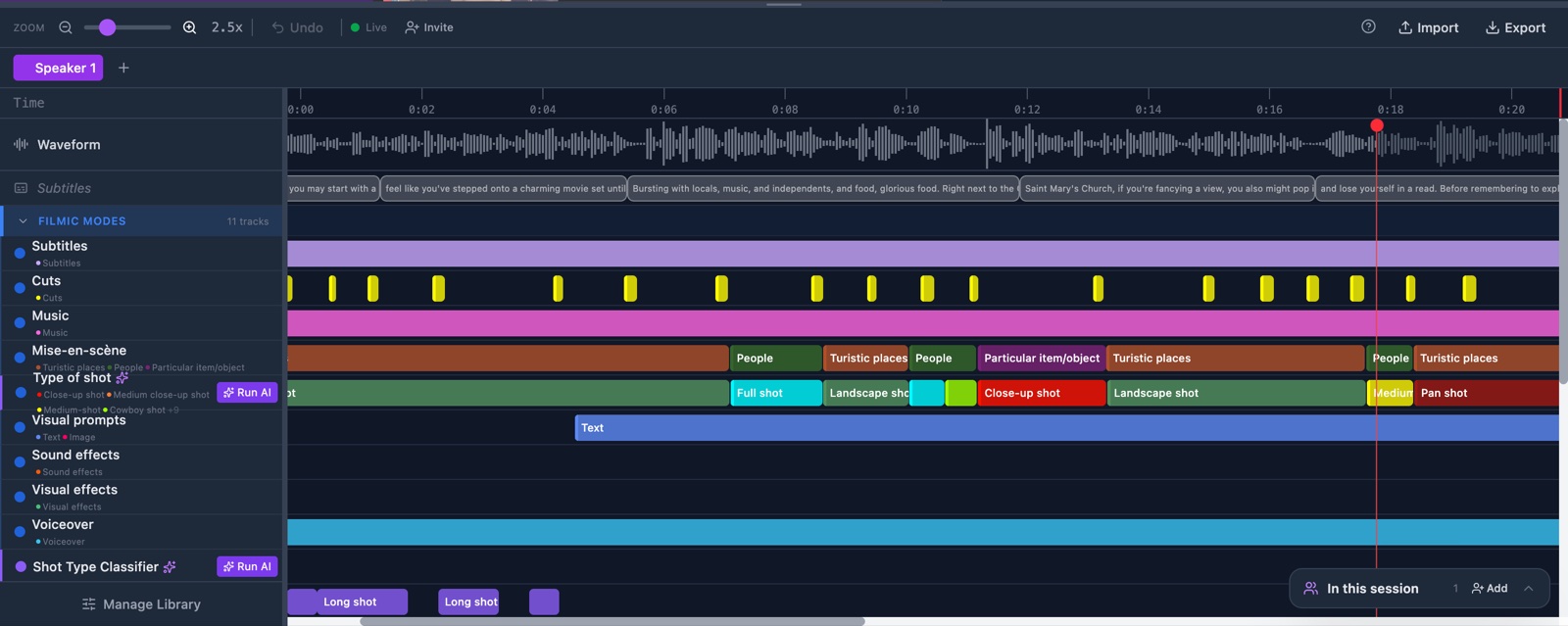Image resolution: width=1568 pixels, height=626 pixels.
Task: Click the horizontal timeline scrollbar
Action: pyautogui.click(x=612, y=621)
